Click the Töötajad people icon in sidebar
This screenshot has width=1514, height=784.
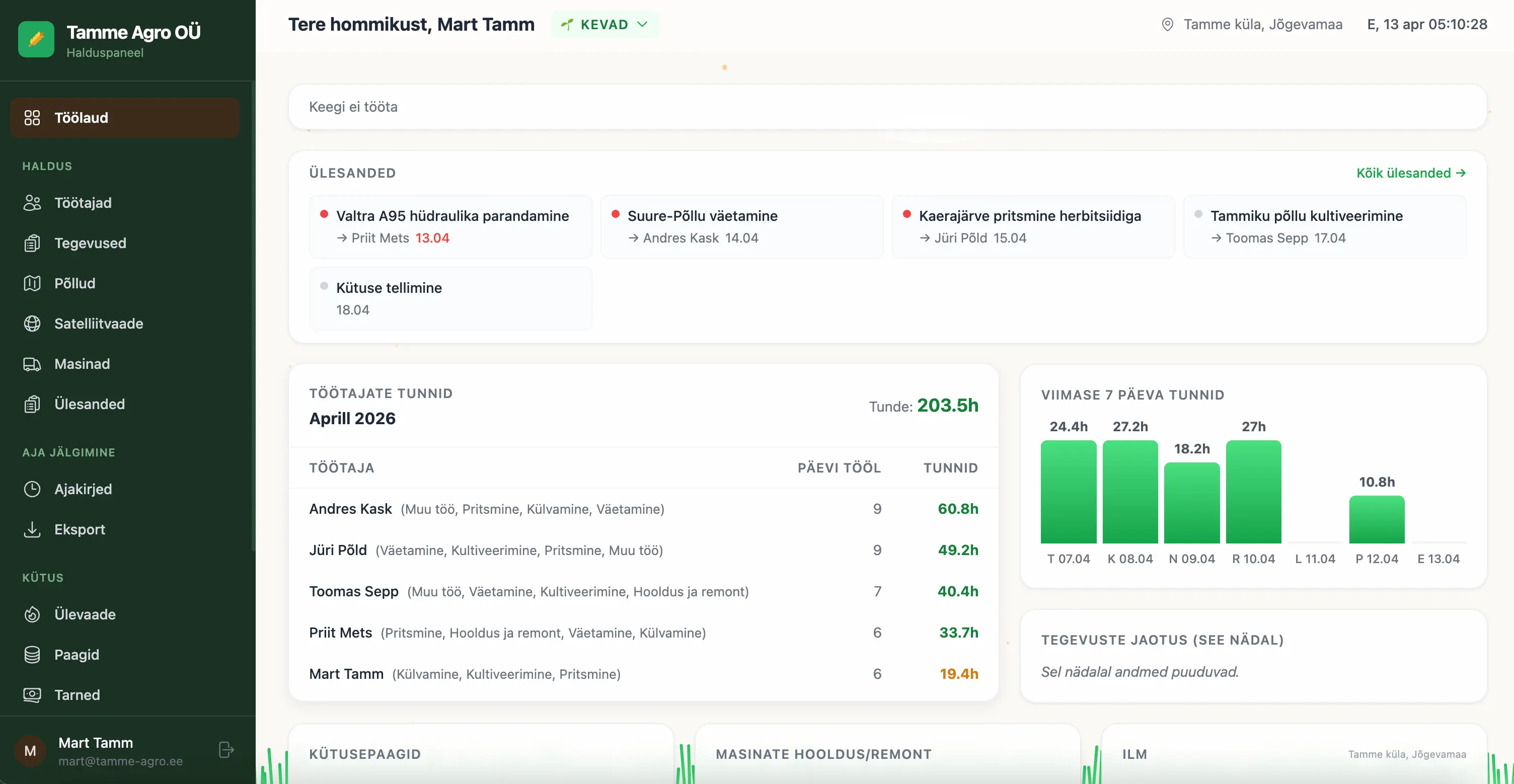(x=32, y=203)
